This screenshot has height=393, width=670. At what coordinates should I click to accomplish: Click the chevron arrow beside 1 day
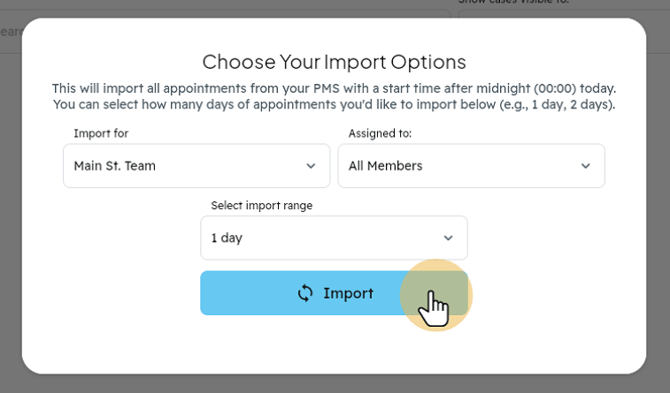448,238
